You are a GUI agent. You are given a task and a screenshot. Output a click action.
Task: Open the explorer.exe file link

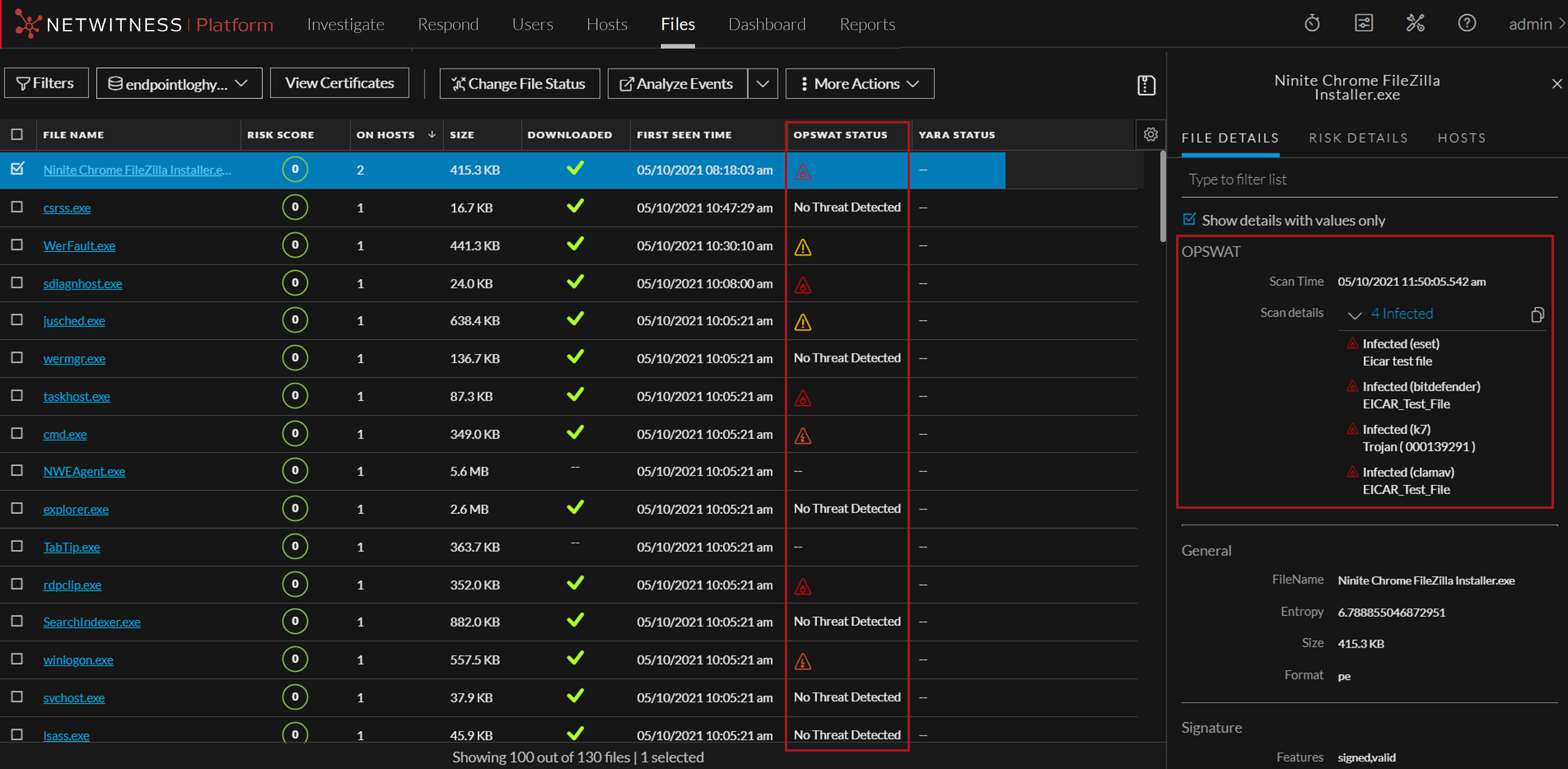(75, 509)
